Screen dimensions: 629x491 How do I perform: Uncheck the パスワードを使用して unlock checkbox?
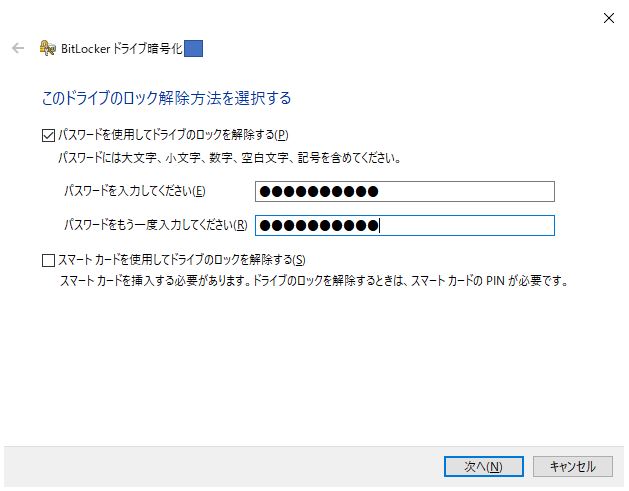point(49,135)
